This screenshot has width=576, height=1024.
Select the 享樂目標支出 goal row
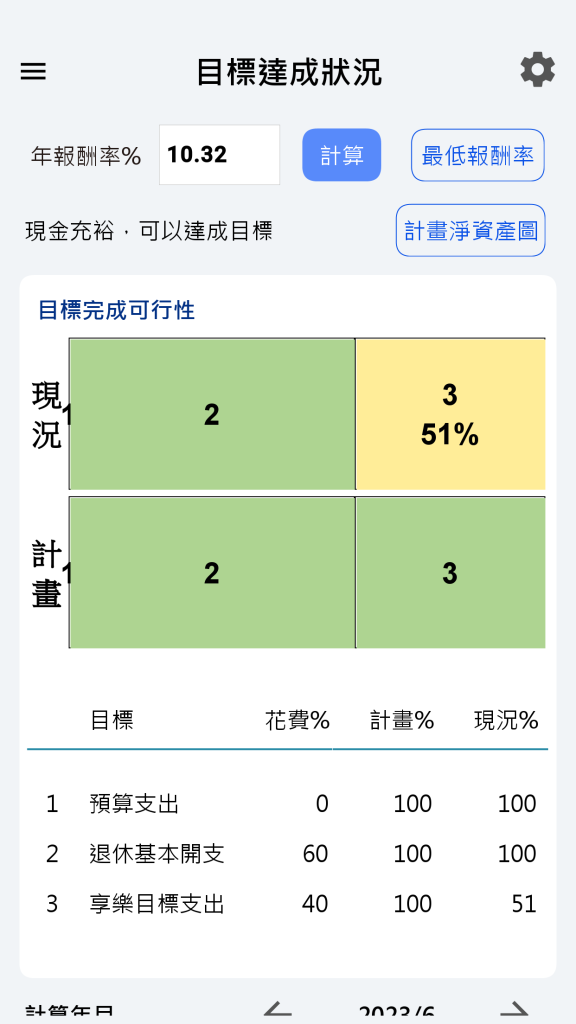tap(288, 904)
